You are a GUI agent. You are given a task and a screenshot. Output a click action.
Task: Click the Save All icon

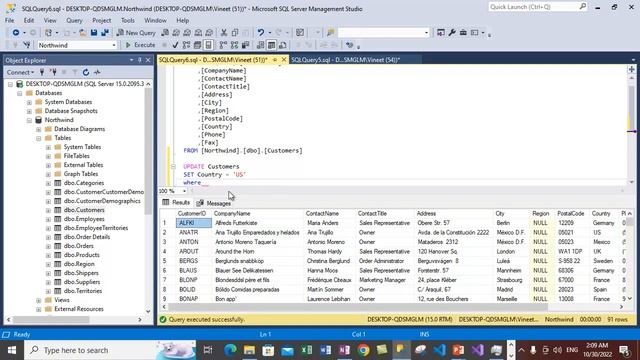(x=105, y=33)
